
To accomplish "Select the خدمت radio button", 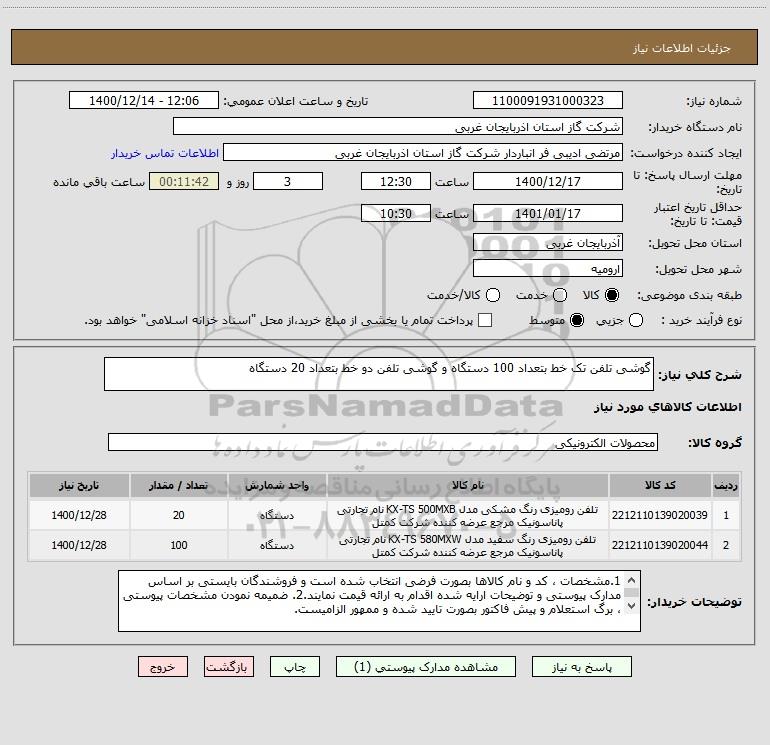I will (560, 295).
